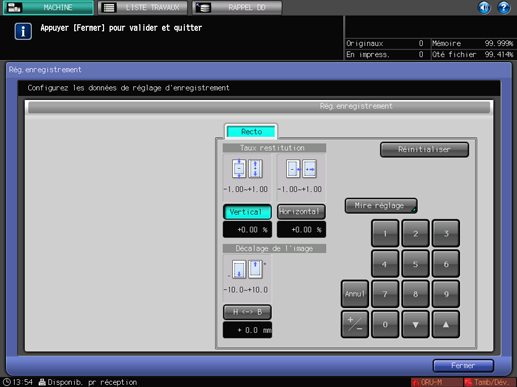Open help with question mark icon
Viewport: 517px width, 387px height.
(503, 7)
